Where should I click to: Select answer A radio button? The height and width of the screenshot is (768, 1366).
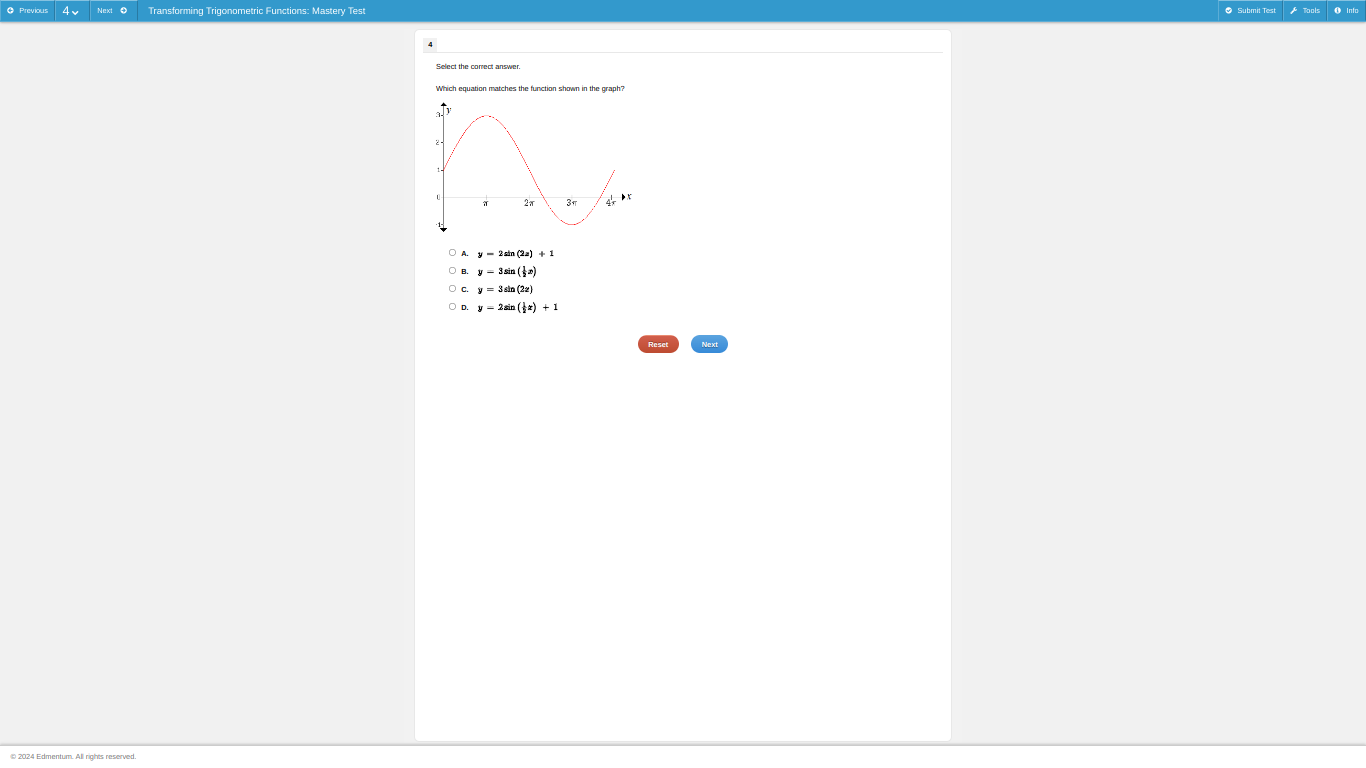[452, 253]
